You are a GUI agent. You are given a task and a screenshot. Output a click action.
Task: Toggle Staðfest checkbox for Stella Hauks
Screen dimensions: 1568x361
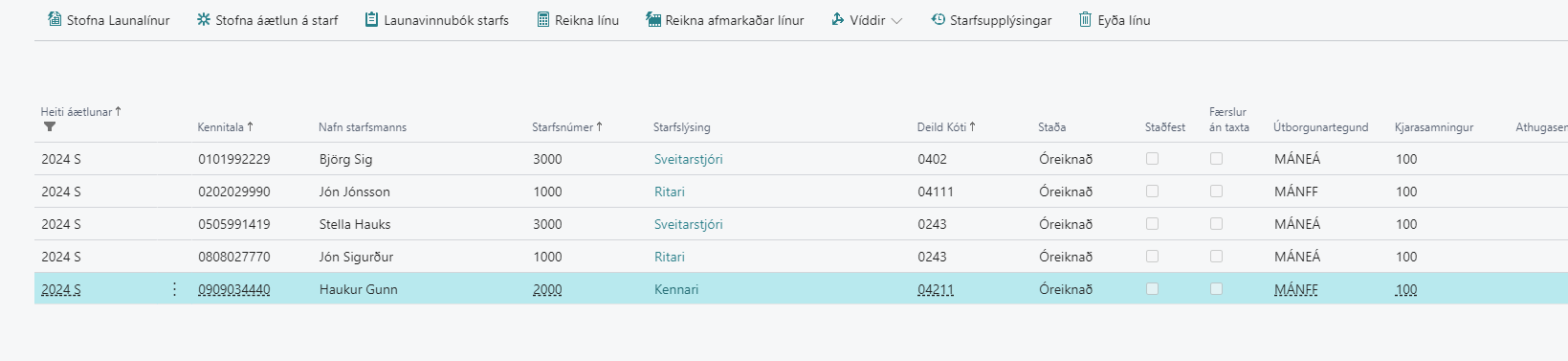(1152, 224)
